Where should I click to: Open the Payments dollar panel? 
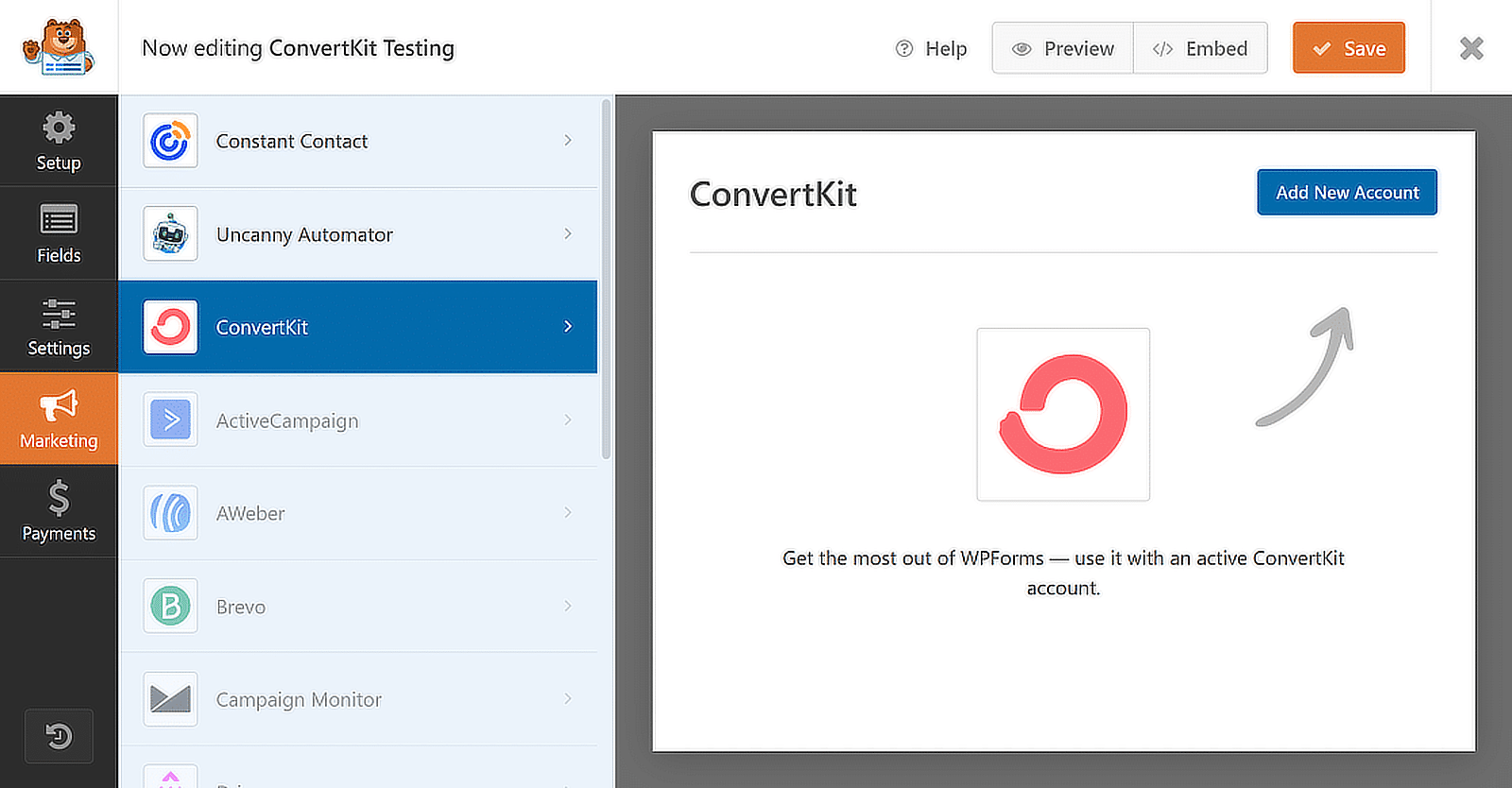tap(59, 511)
